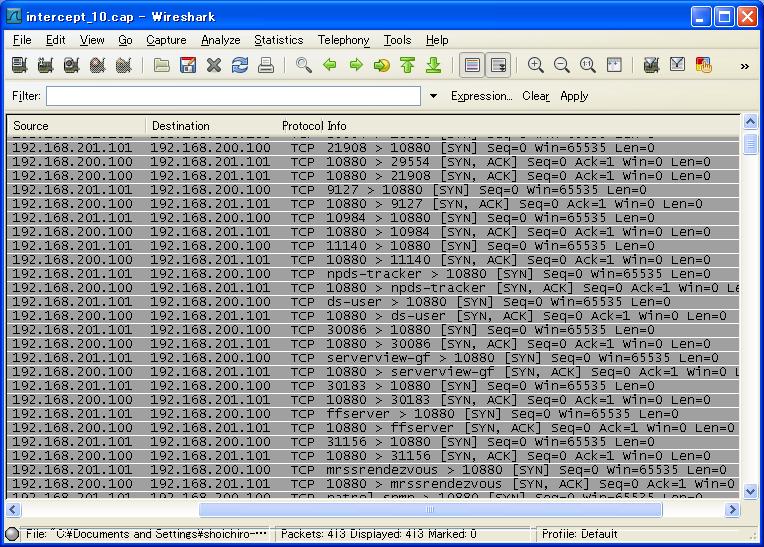The height and width of the screenshot is (547, 764).
Task: Select packet row '10880 > 10984 [SYN, ACK]'
Action: coord(373,232)
